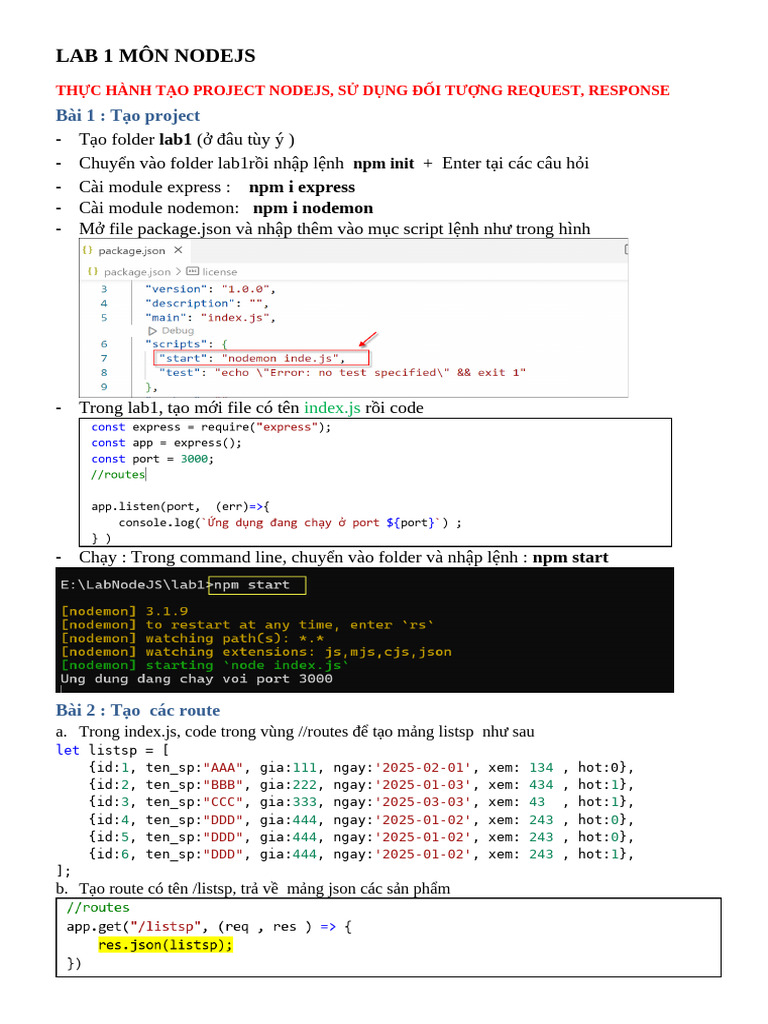Click the bold text "npm i nodemon"
Screen dimensions: 768x1024
313,208
